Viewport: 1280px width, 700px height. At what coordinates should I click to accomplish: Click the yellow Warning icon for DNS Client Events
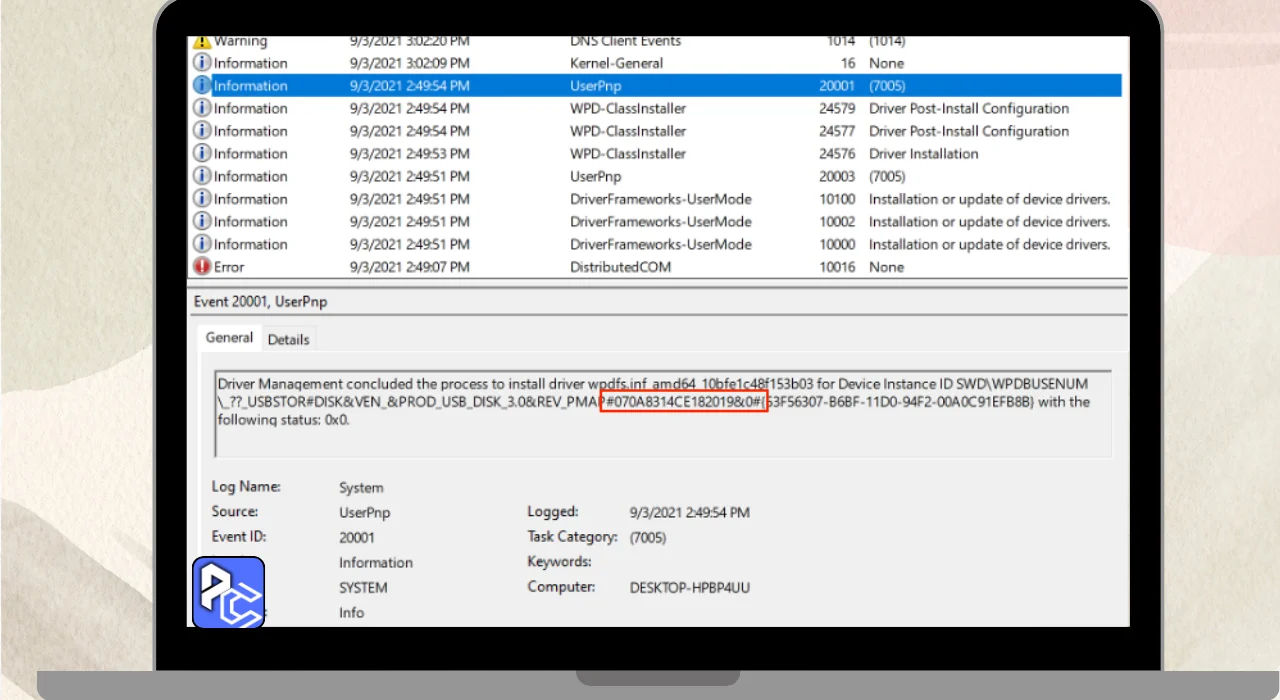click(202, 42)
